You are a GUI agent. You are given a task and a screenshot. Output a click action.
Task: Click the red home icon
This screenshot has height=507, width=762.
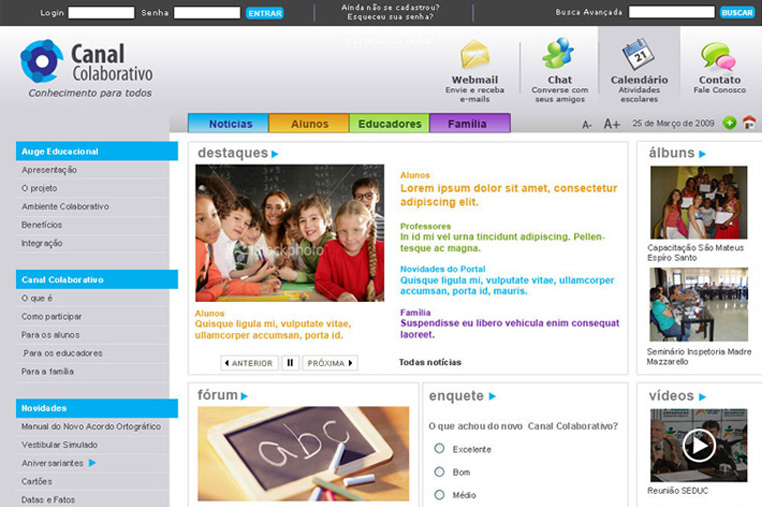click(749, 123)
